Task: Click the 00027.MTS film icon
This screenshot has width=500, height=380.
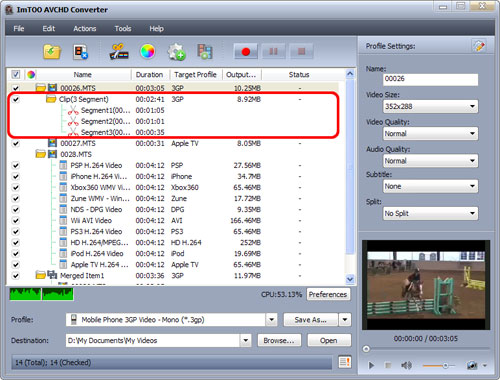Action: tap(52, 143)
